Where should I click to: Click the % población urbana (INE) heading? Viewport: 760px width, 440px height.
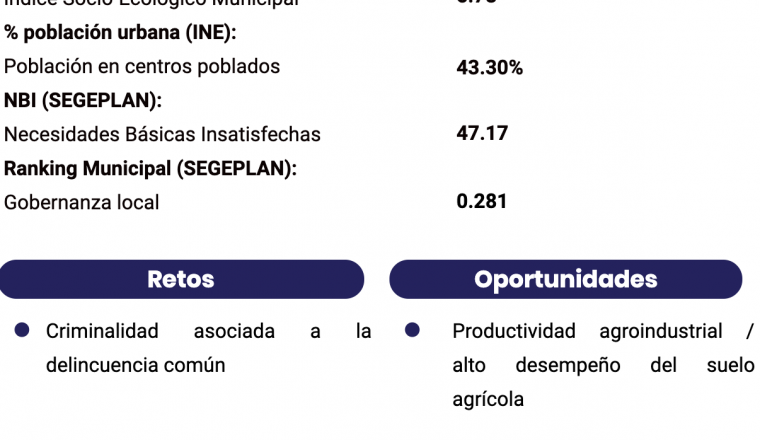120,32
